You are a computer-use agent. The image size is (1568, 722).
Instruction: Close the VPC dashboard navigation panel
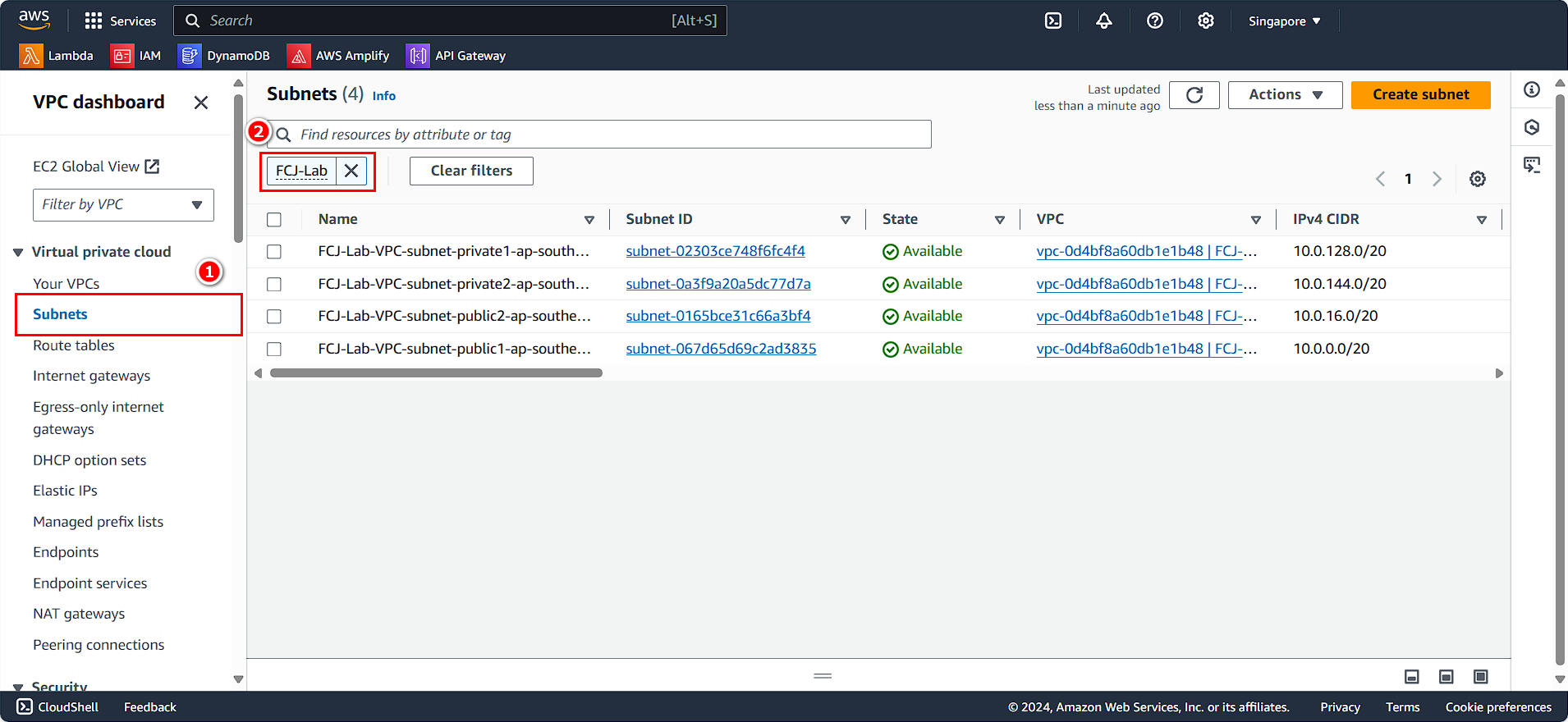click(201, 103)
